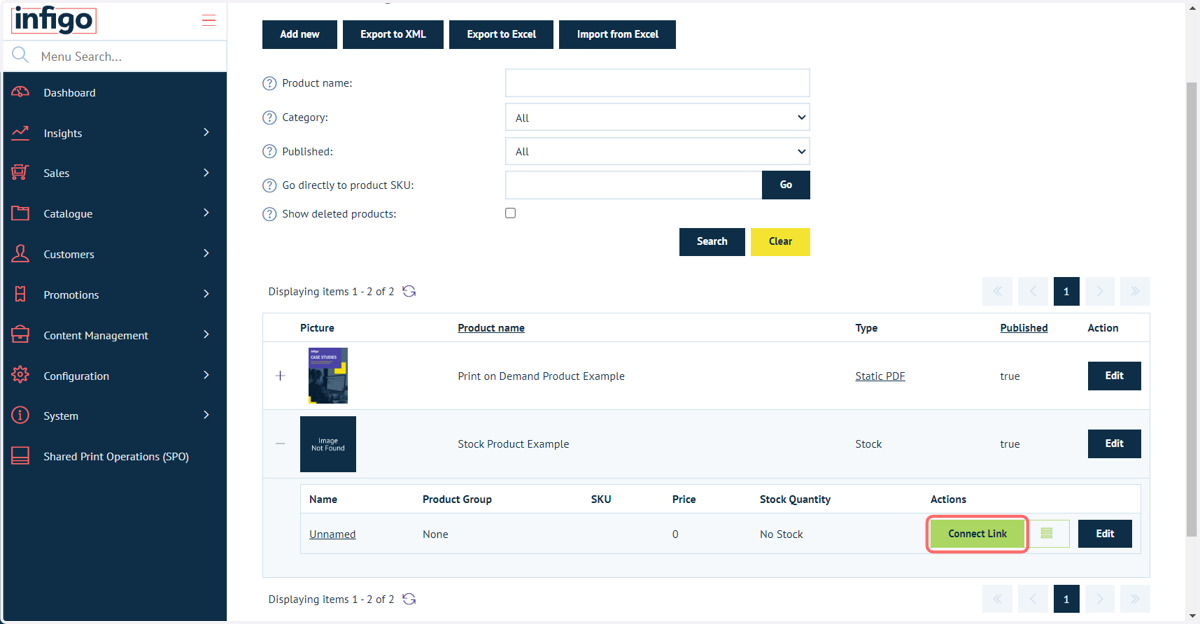Click help icon beside Product name
This screenshot has height=624, width=1200.
[x=269, y=83]
